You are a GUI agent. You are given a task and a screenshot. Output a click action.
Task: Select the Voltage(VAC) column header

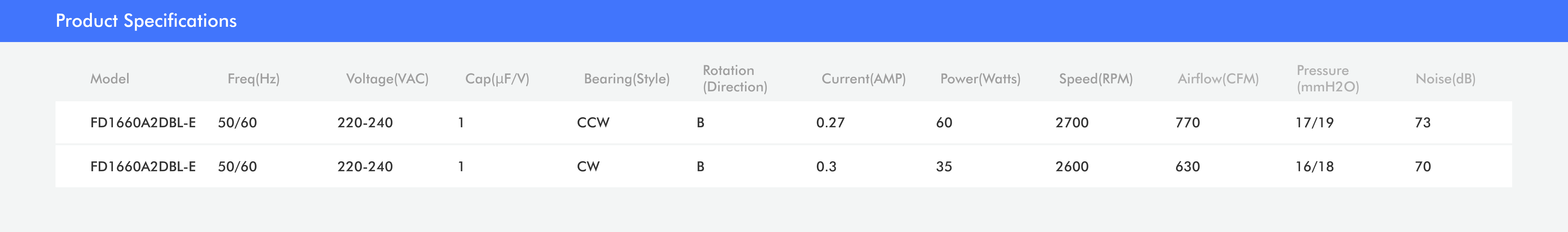point(387,79)
